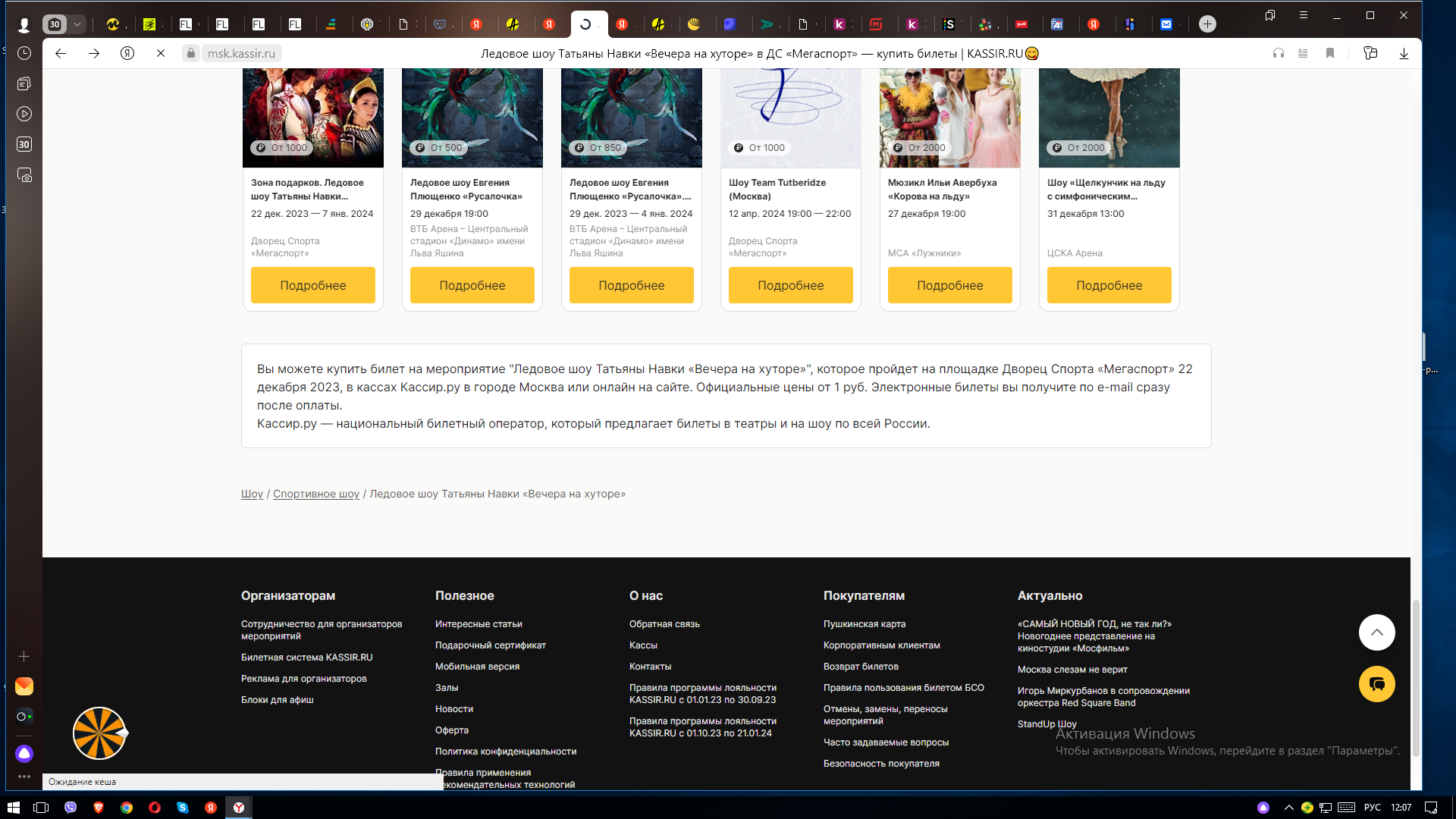Open the browser profile icon
The image size is (1456, 819).
click(24, 25)
